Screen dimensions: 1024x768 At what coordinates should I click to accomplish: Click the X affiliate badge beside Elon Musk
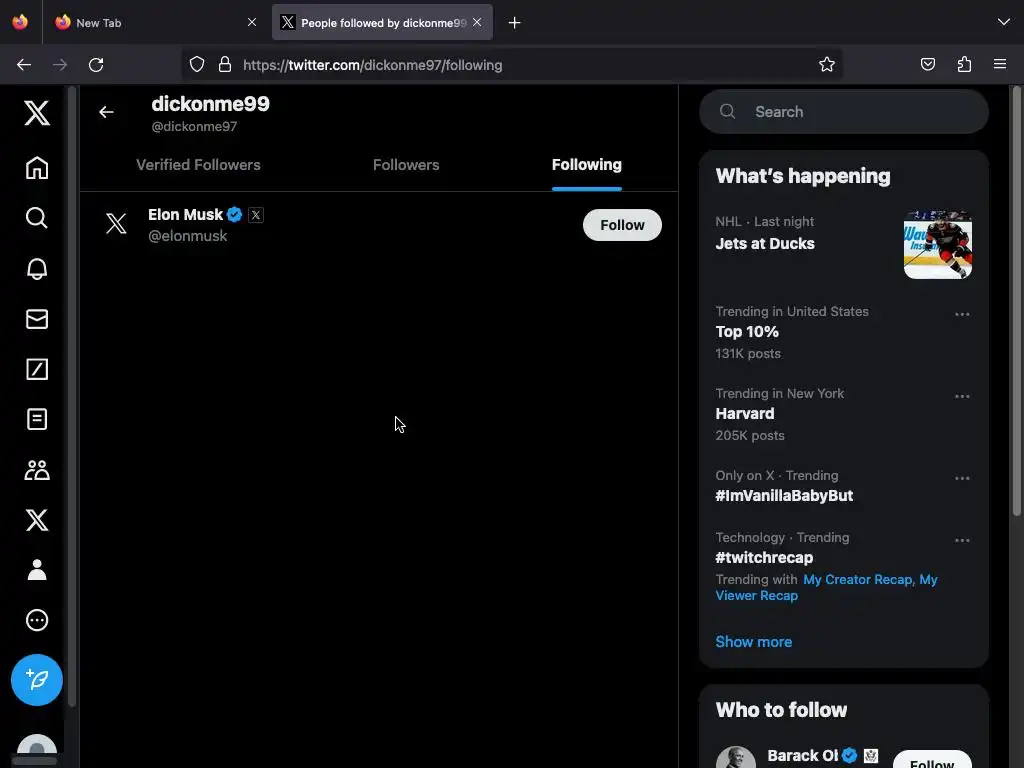coord(256,214)
